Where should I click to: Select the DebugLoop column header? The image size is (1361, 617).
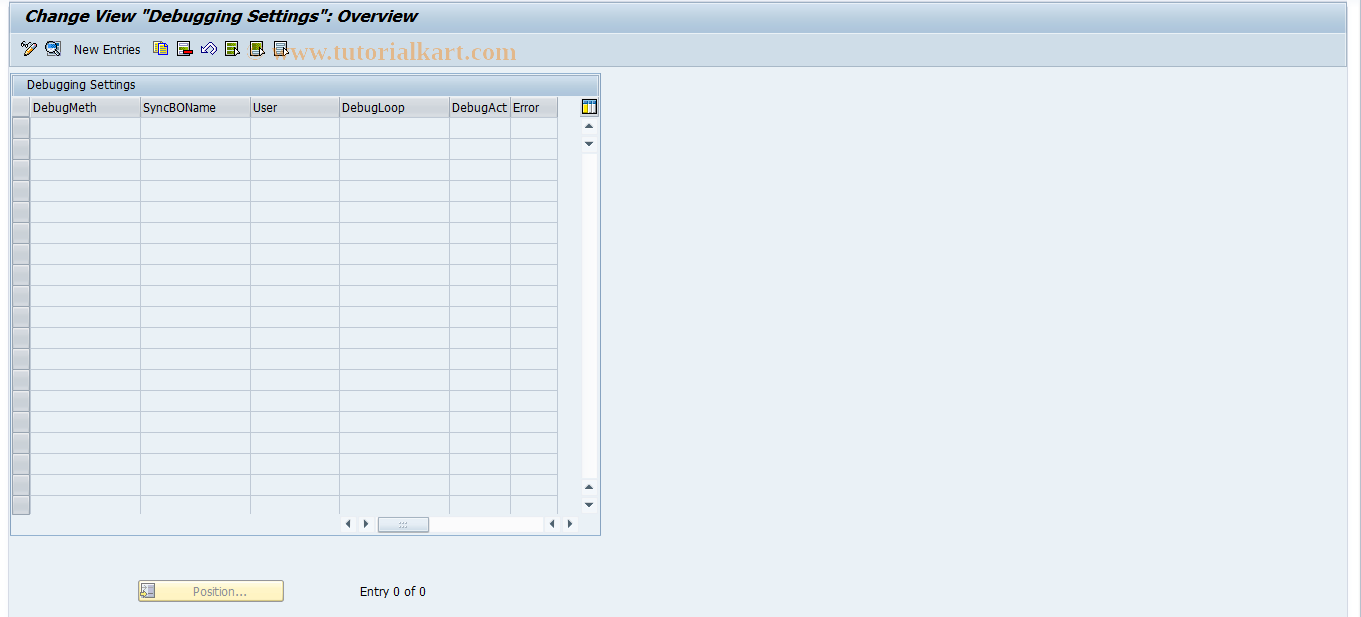[394, 107]
